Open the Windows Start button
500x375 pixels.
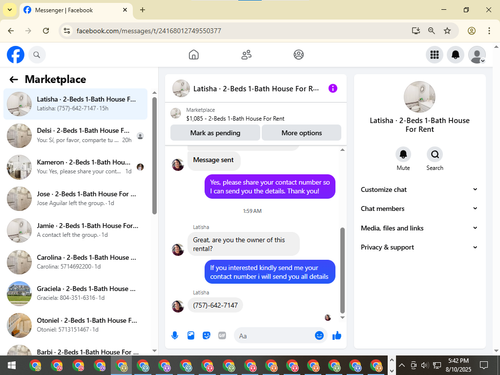11,365
